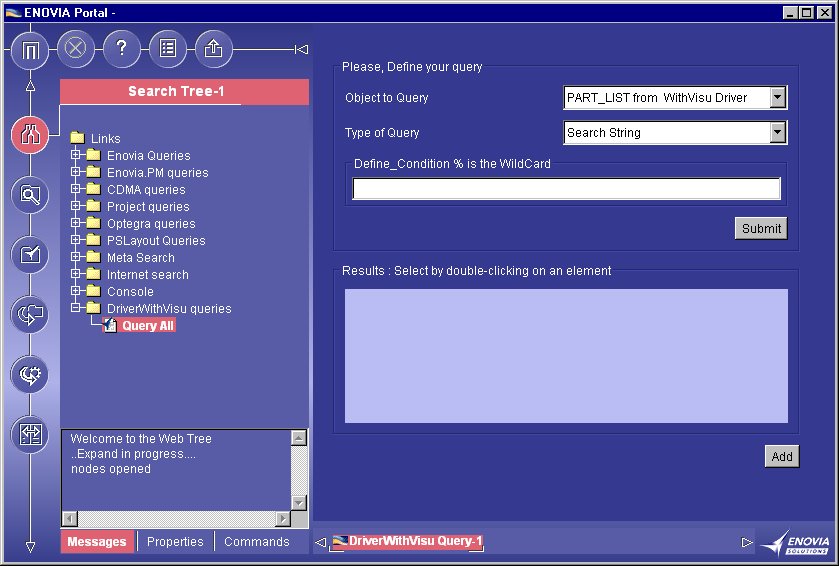The height and width of the screenshot is (566, 839).
Task: Click the list document toolbar icon
Action: click(x=168, y=49)
